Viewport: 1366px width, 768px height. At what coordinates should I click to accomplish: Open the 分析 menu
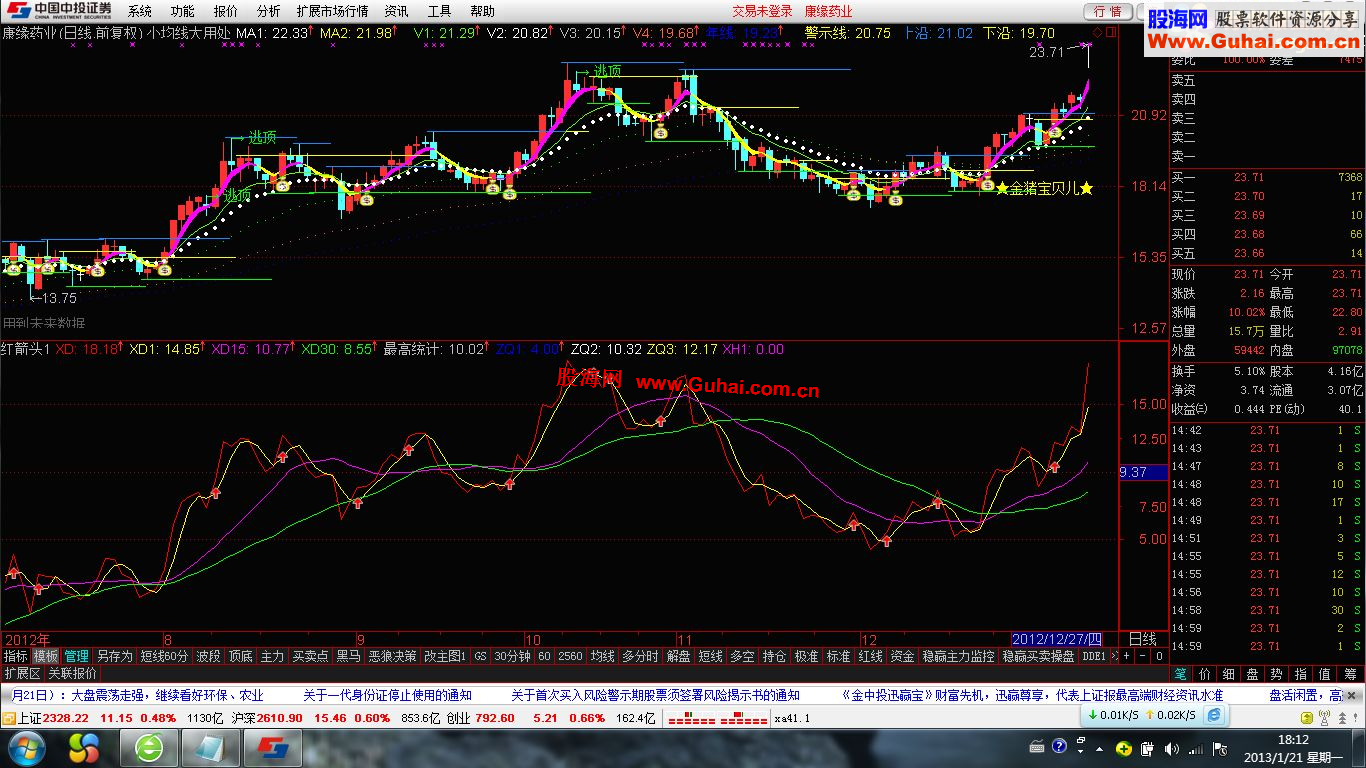268,11
